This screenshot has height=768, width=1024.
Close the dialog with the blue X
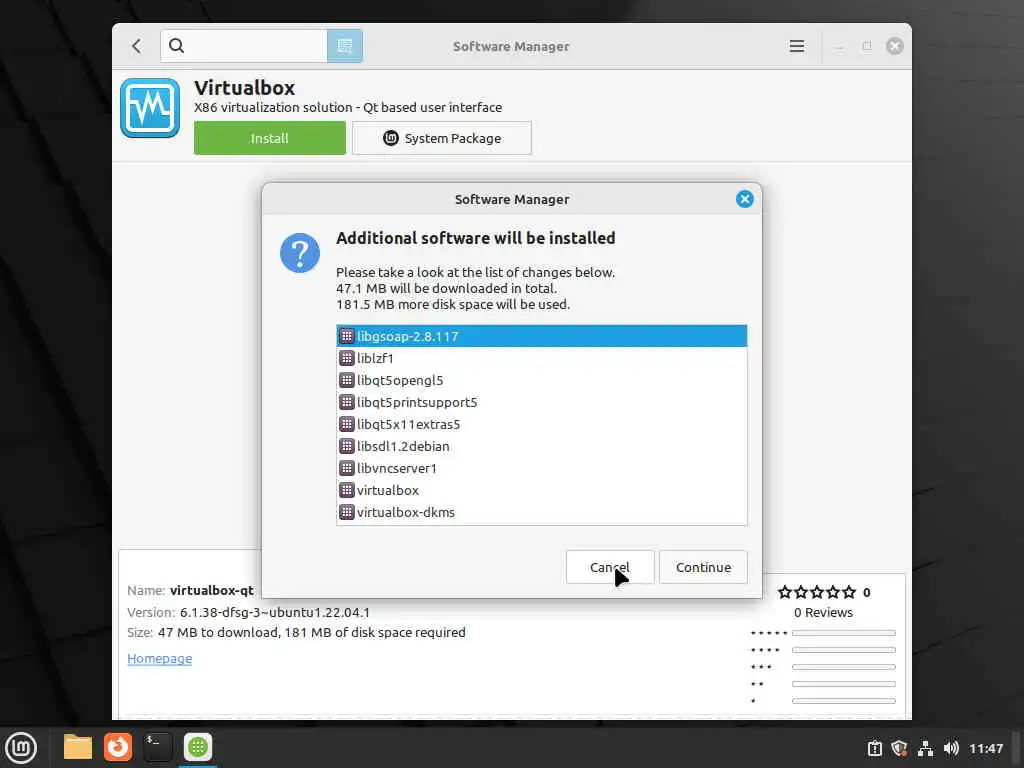(x=744, y=199)
